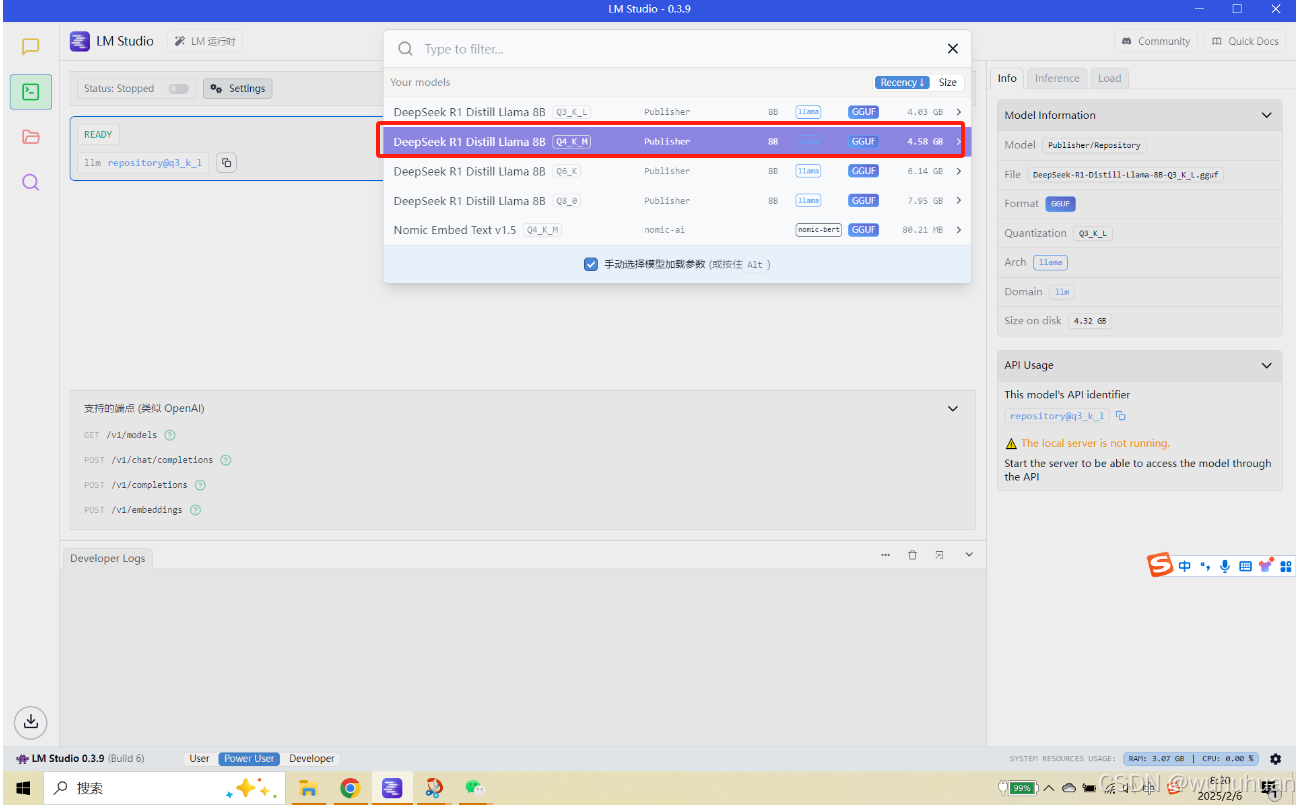Open WeChat from taskbar
This screenshot has width=1299, height=805.
[x=476, y=788]
